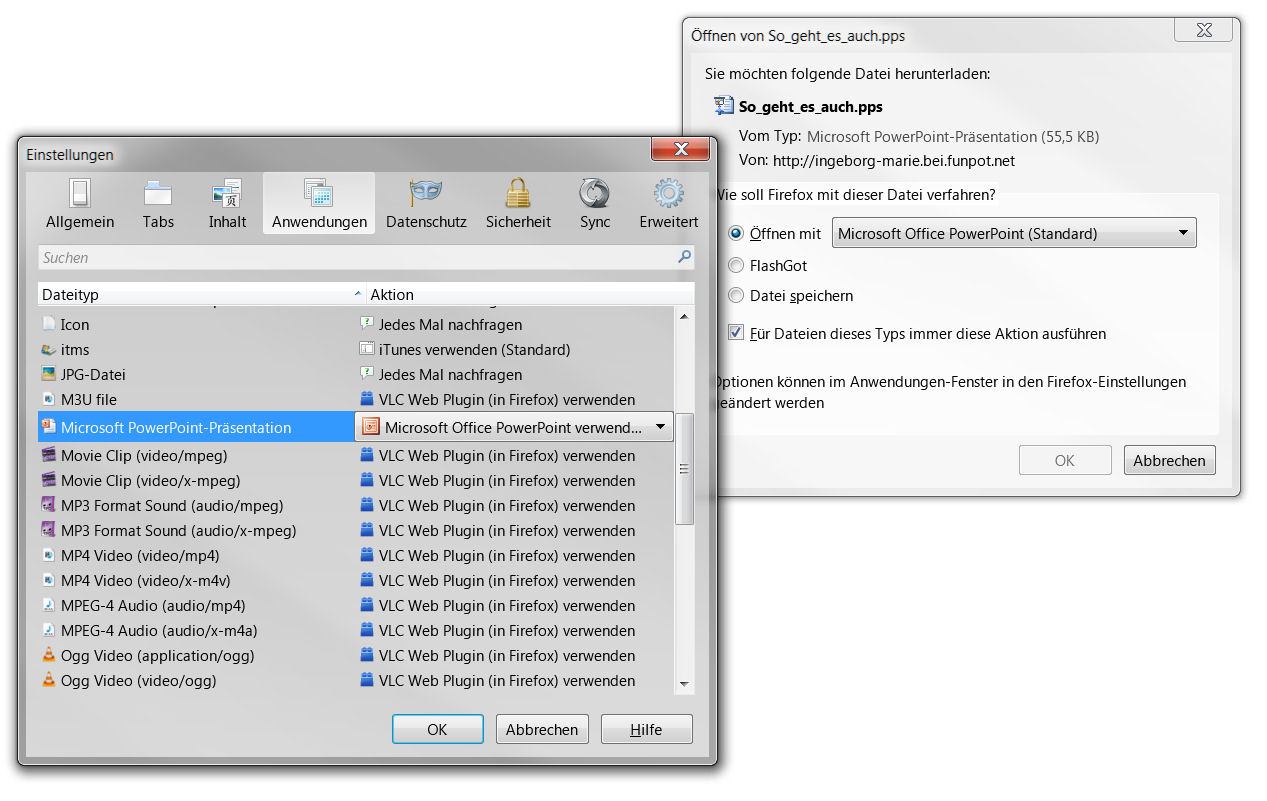This screenshot has width=1267, height=801.
Task: Open the Tabs settings icon
Action: (x=158, y=193)
